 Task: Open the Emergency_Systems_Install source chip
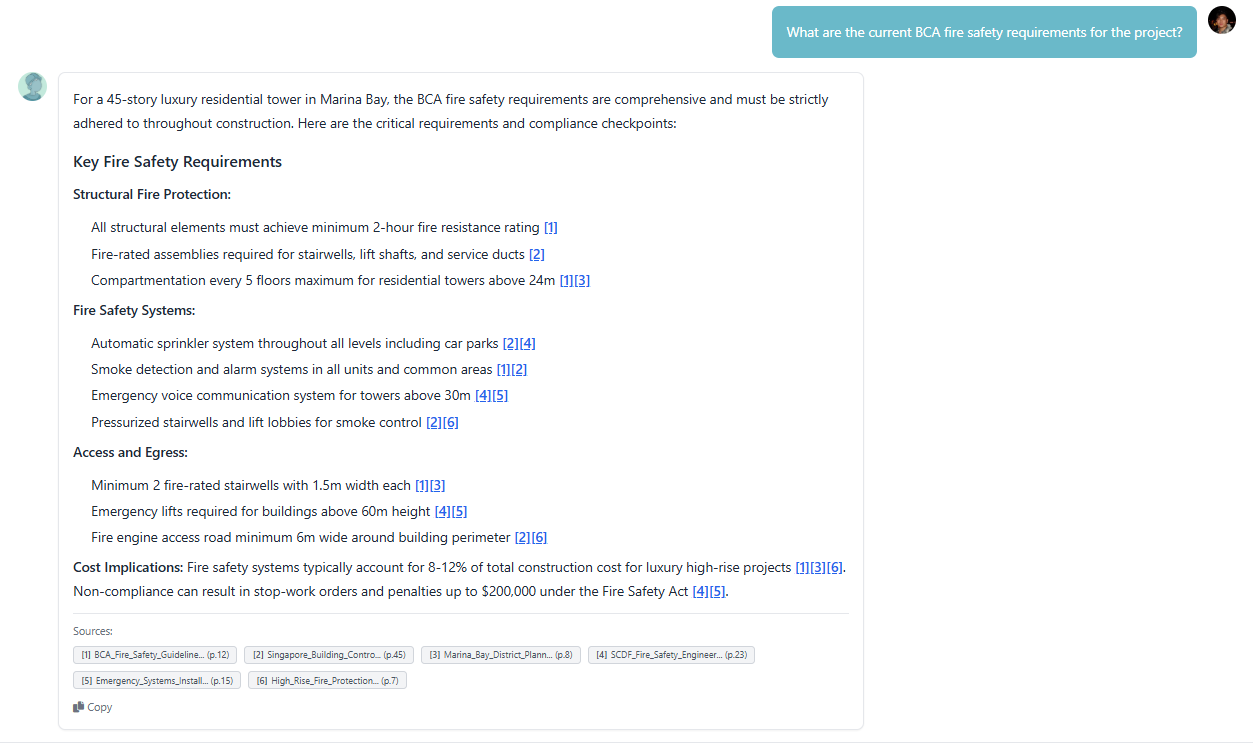tap(157, 681)
